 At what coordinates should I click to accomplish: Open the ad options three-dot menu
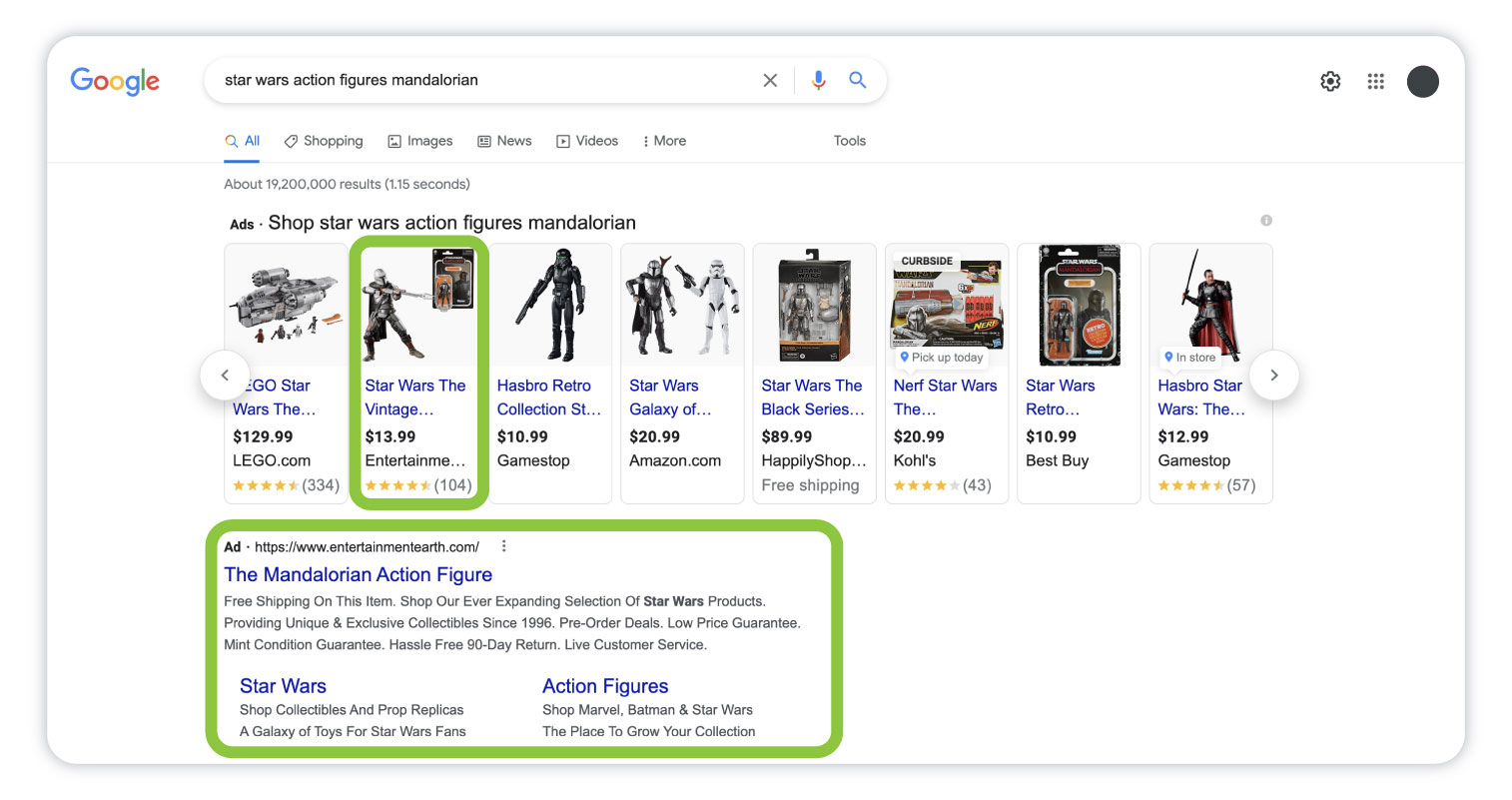(x=504, y=545)
